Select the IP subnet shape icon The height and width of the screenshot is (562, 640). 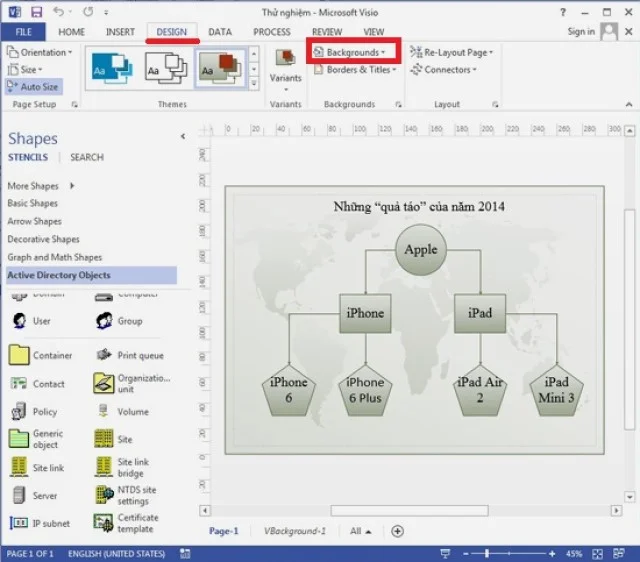[x=18, y=522]
